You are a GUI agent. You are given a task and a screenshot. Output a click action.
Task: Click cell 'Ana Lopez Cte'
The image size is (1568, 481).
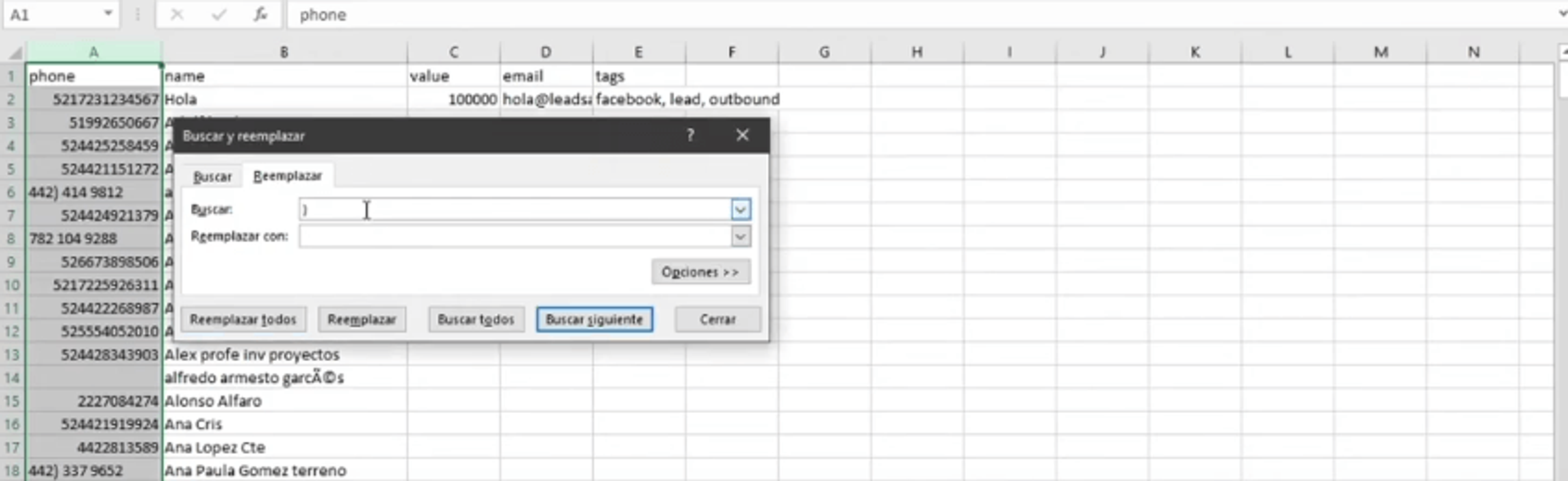[284, 447]
